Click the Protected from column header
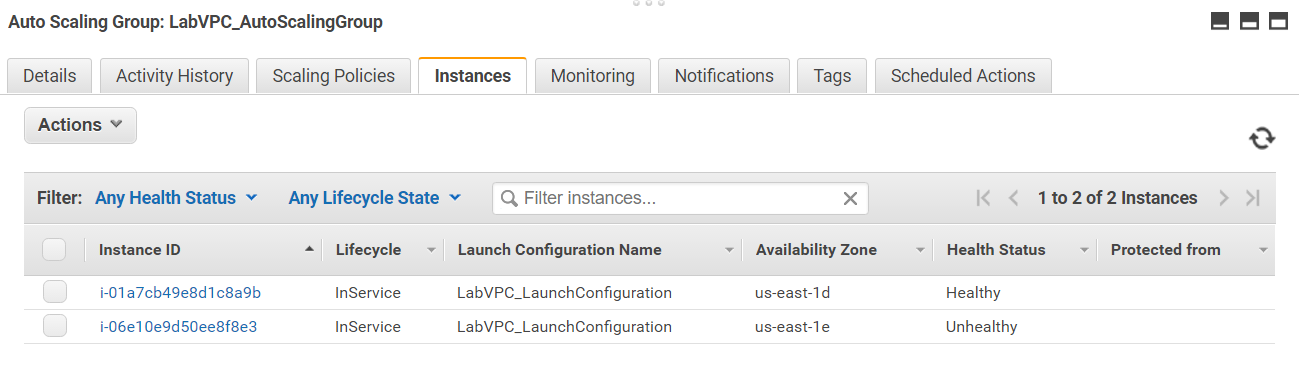 click(x=1165, y=250)
